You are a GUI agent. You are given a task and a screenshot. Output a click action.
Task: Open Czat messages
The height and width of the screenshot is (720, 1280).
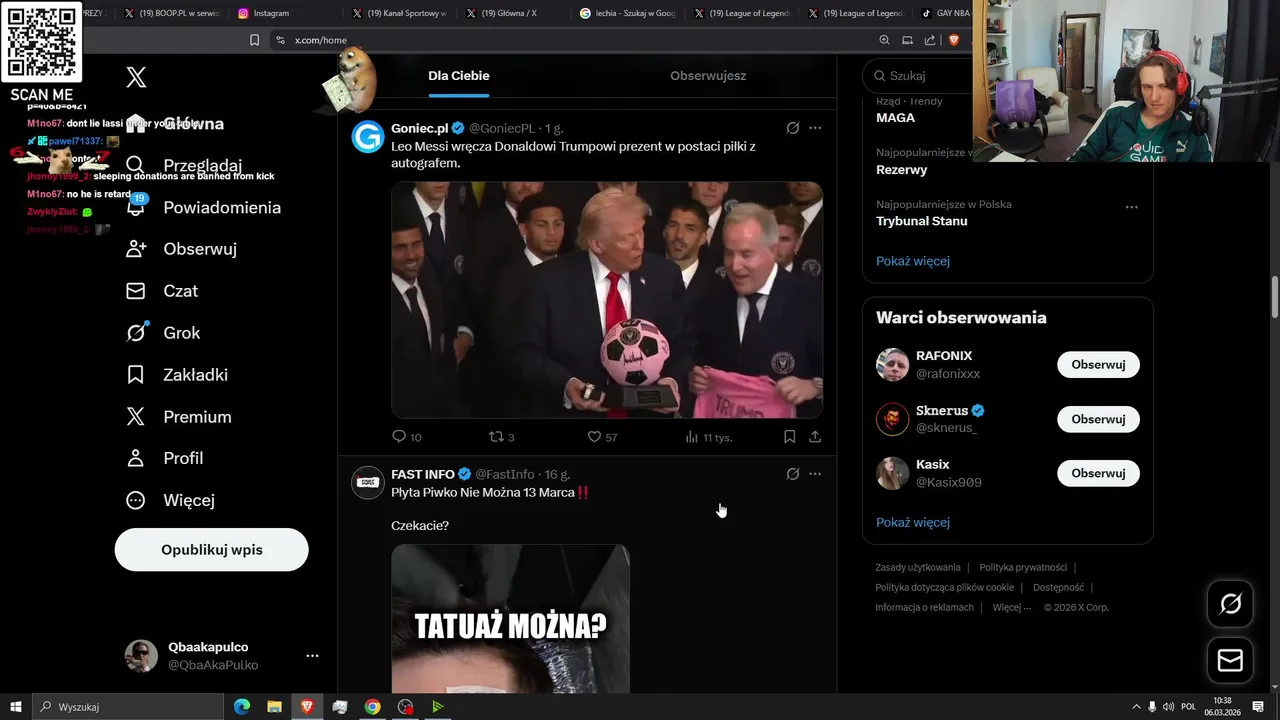point(162,291)
